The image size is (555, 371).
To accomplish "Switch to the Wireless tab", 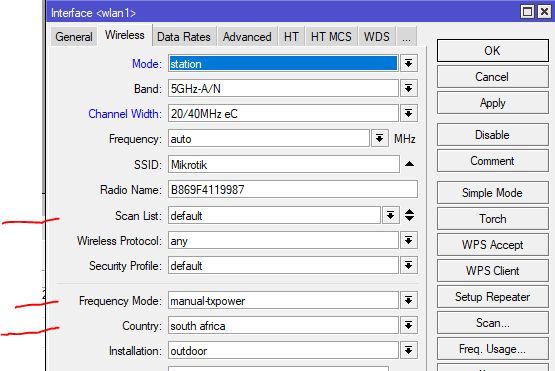I will tap(125, 35).
